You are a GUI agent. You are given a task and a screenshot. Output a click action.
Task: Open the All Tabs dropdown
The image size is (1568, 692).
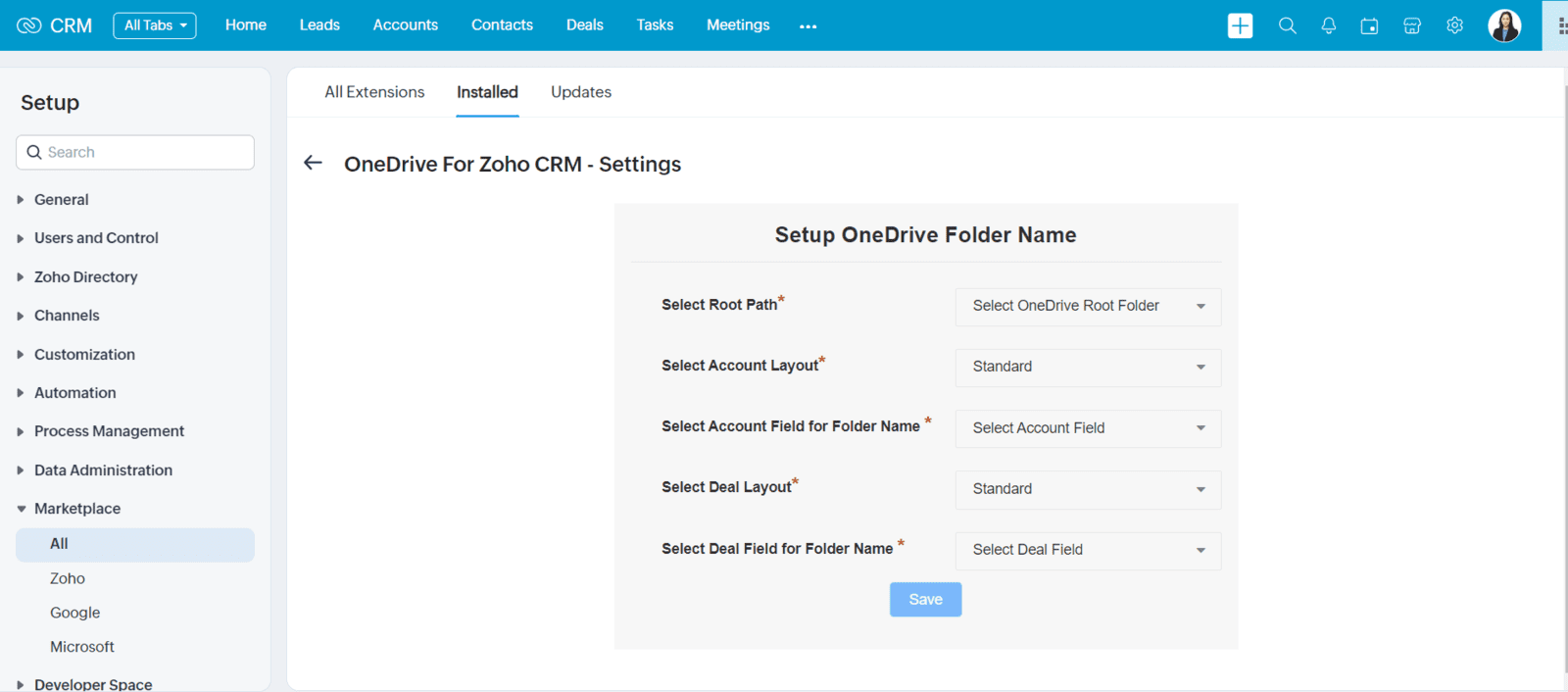pyautogui.click(x=155, y=25)
